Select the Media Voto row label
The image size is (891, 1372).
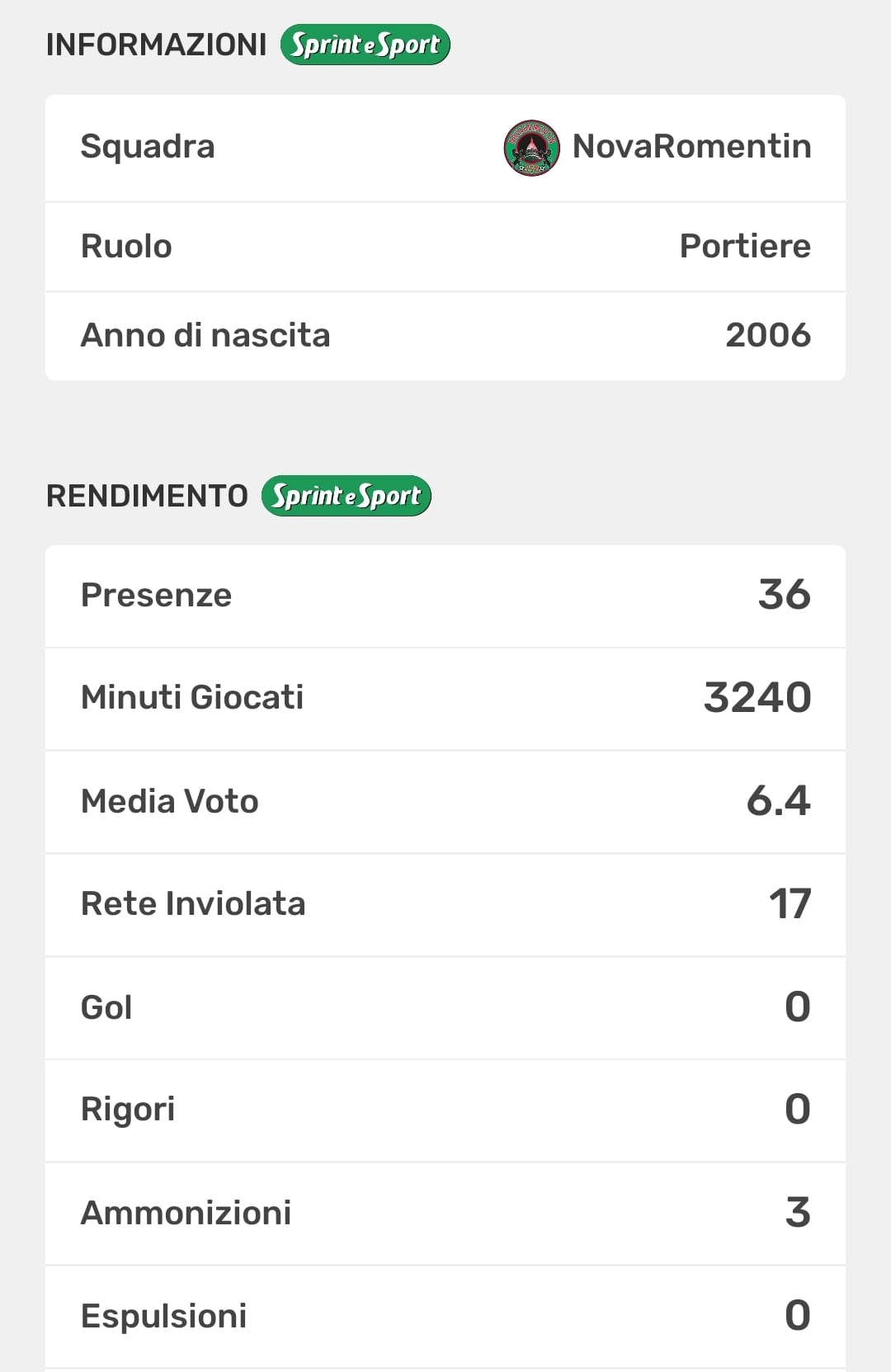click(x=169, y=801)
